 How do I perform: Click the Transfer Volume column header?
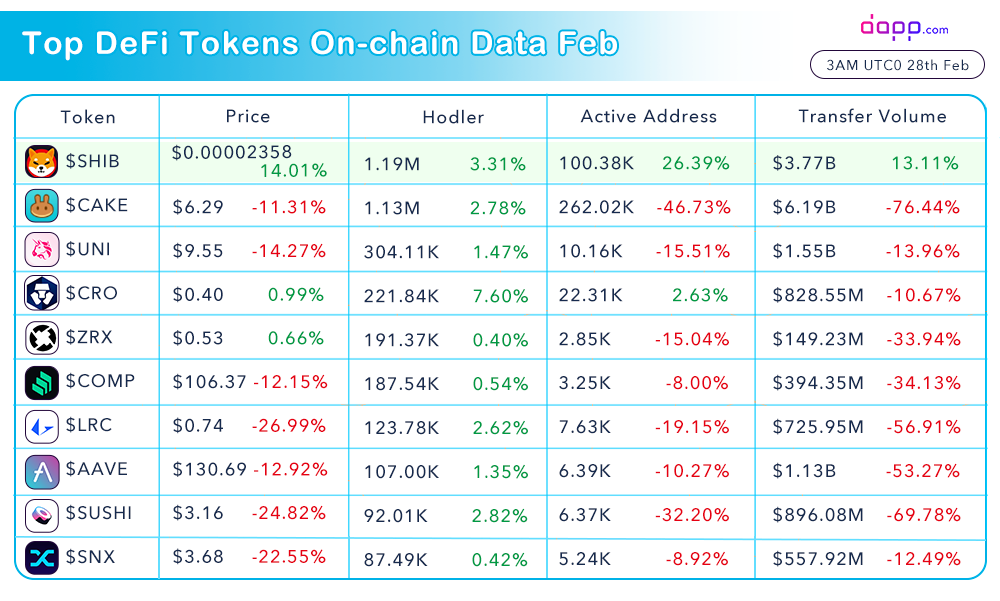(x=872, y=116)
